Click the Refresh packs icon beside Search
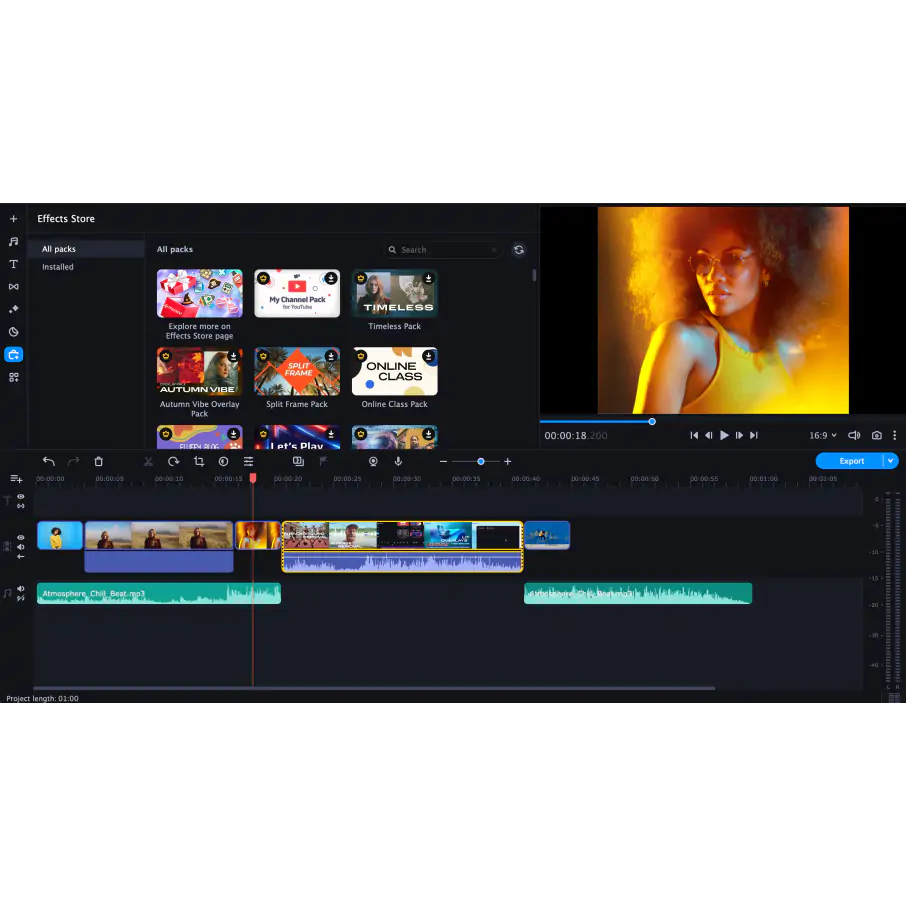 (x=519, y=250)
